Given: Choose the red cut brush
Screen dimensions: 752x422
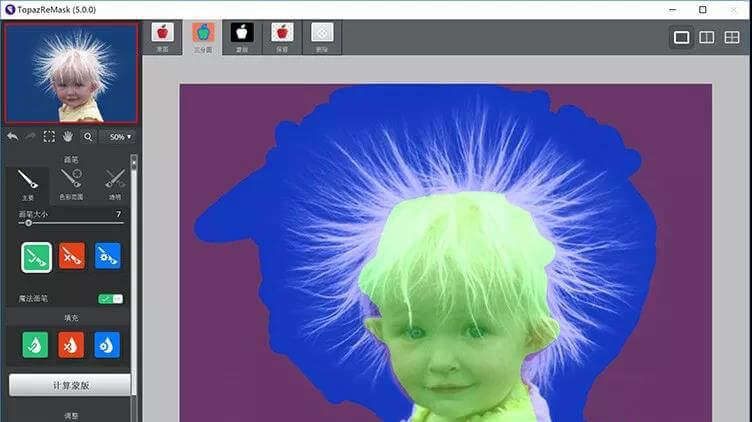Looking at the screenshot, I should (x=72, y=256).
